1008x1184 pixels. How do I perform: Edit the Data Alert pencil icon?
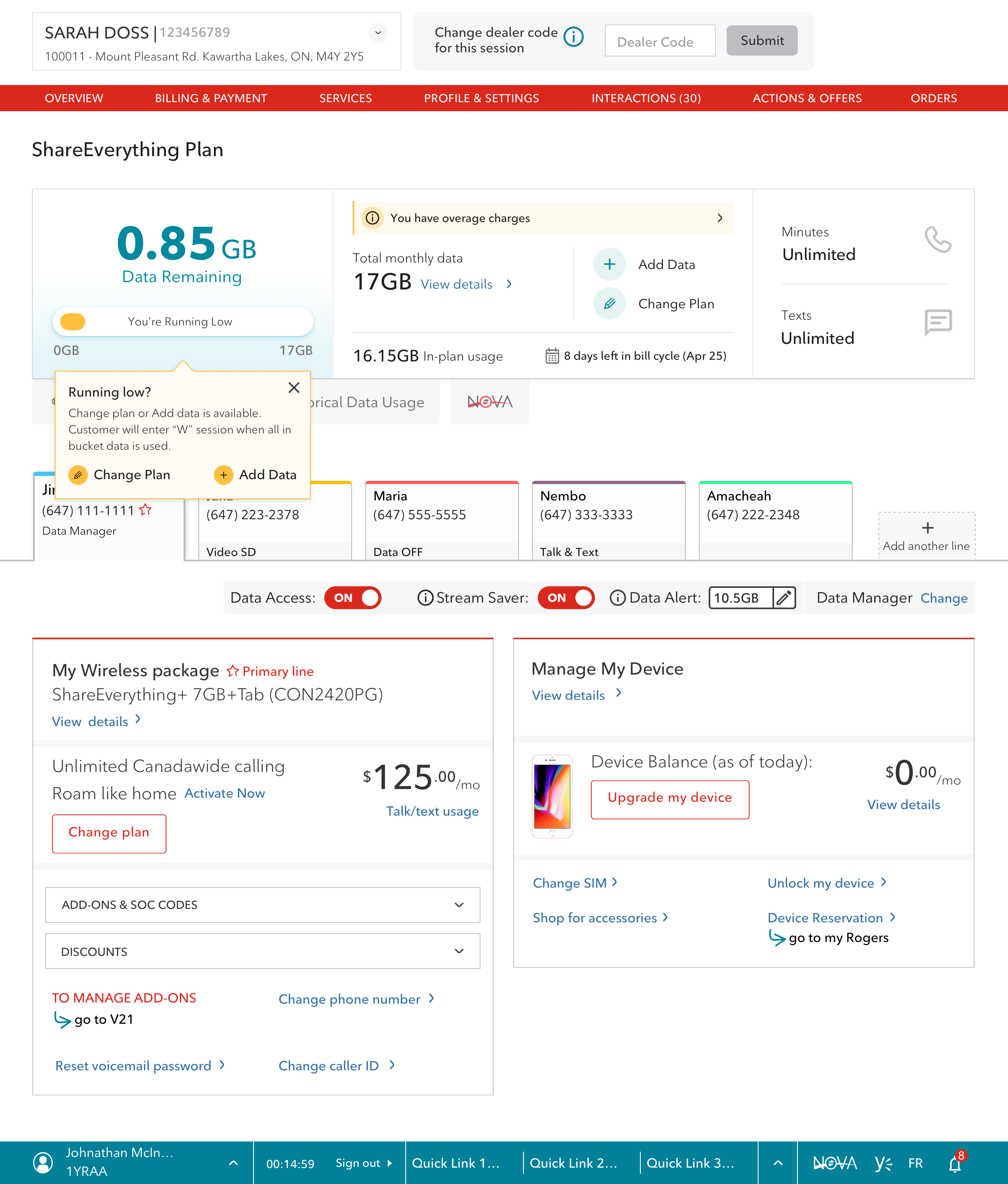[x=784, y=598]
